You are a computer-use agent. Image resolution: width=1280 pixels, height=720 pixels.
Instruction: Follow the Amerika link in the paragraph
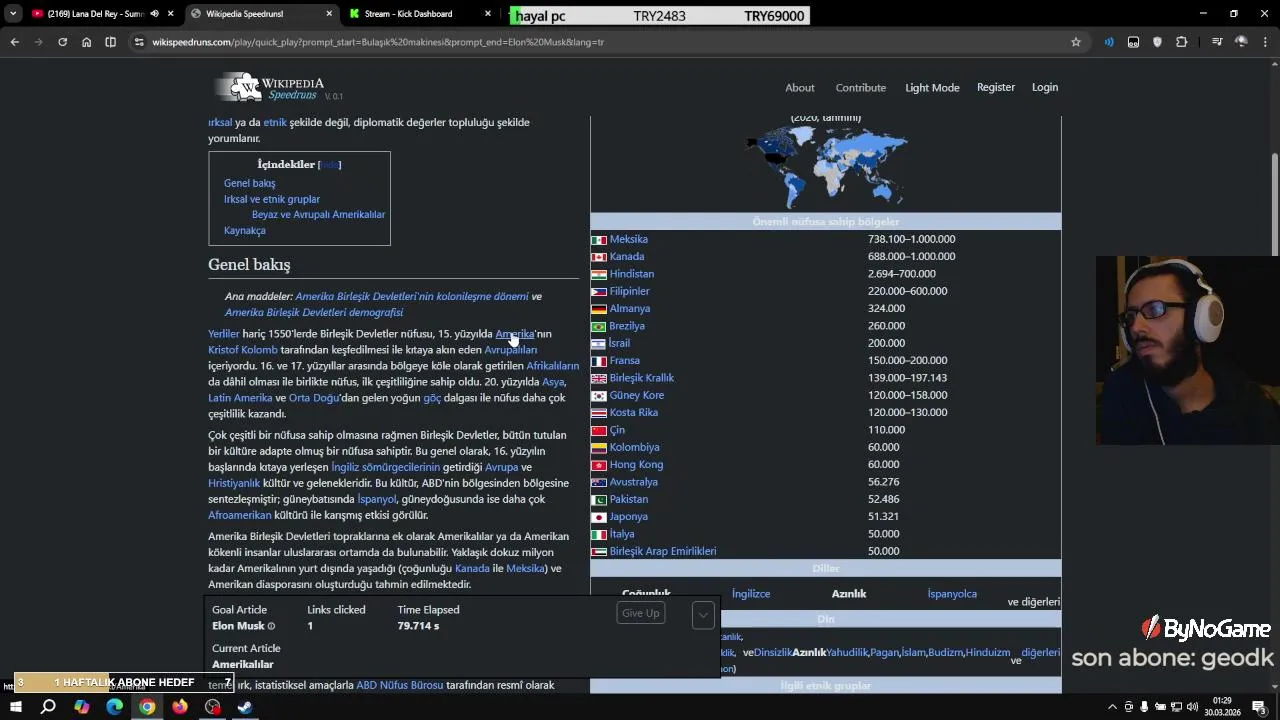coord(515,334)
